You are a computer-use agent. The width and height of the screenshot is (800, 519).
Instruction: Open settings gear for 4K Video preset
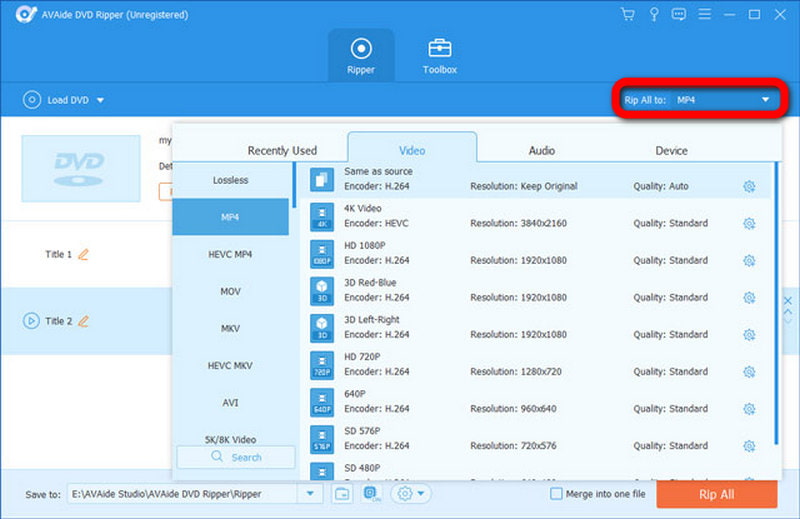tap(749, 224)
